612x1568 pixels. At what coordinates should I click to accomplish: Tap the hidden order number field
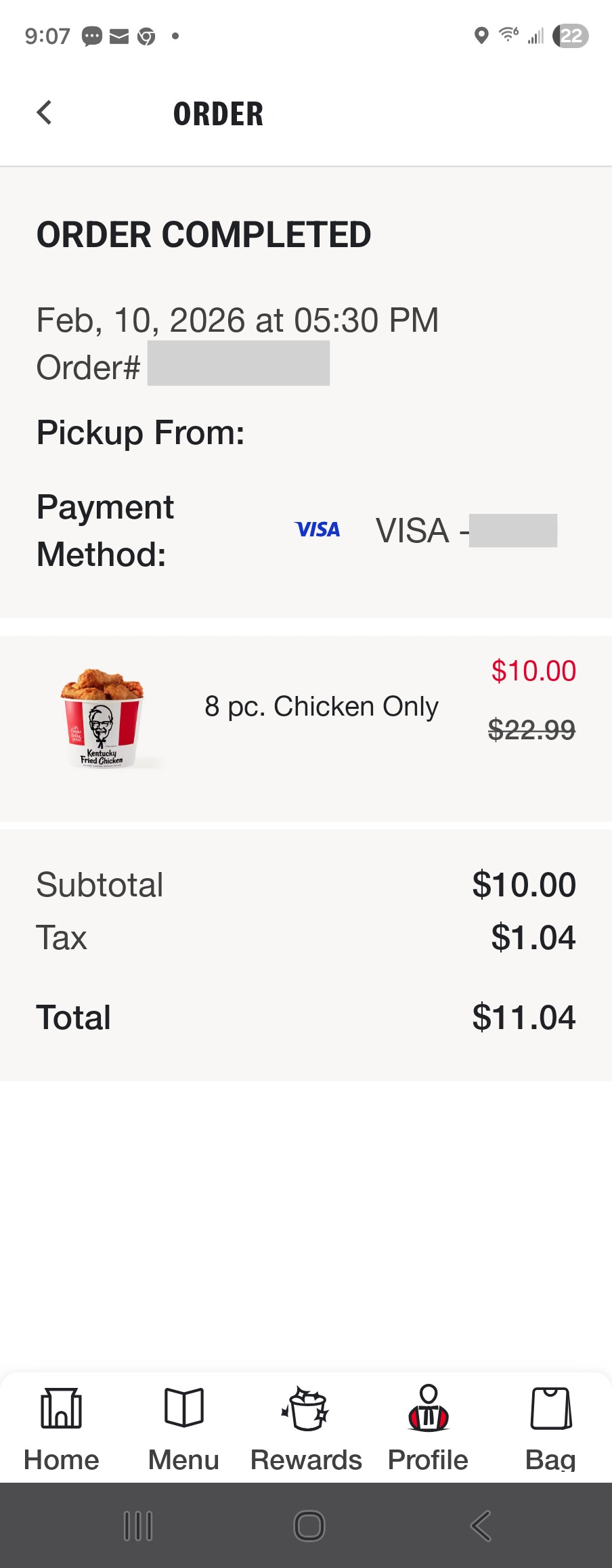click(x=238, y=364)
